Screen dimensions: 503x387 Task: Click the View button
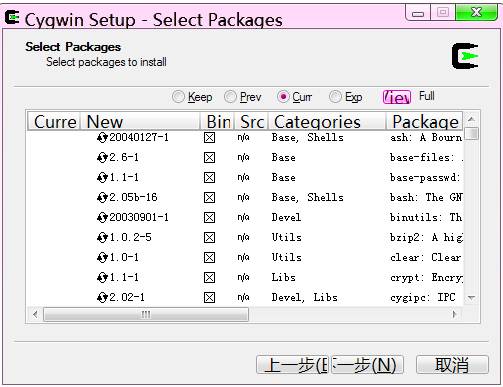click(x=397, y=97)
